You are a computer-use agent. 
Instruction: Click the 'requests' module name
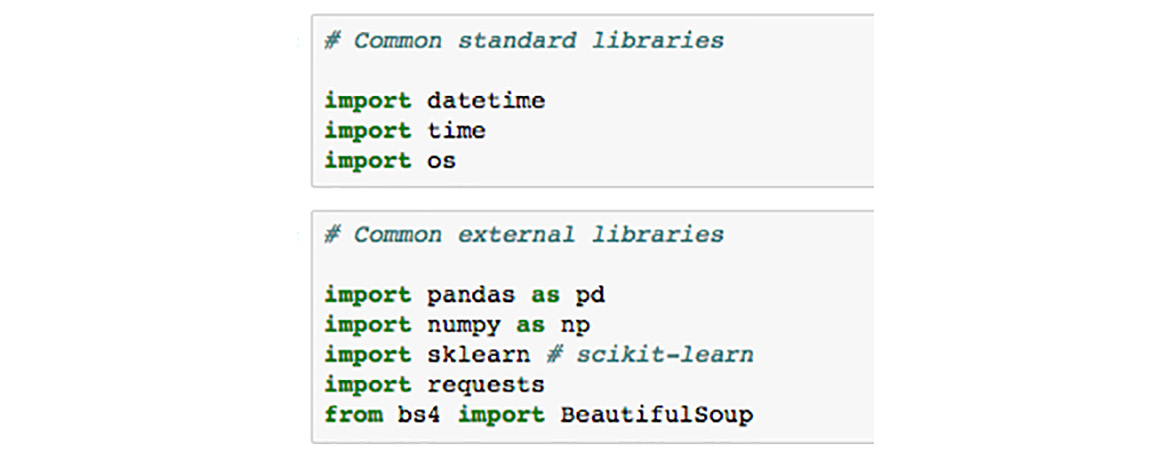(486, 386)
